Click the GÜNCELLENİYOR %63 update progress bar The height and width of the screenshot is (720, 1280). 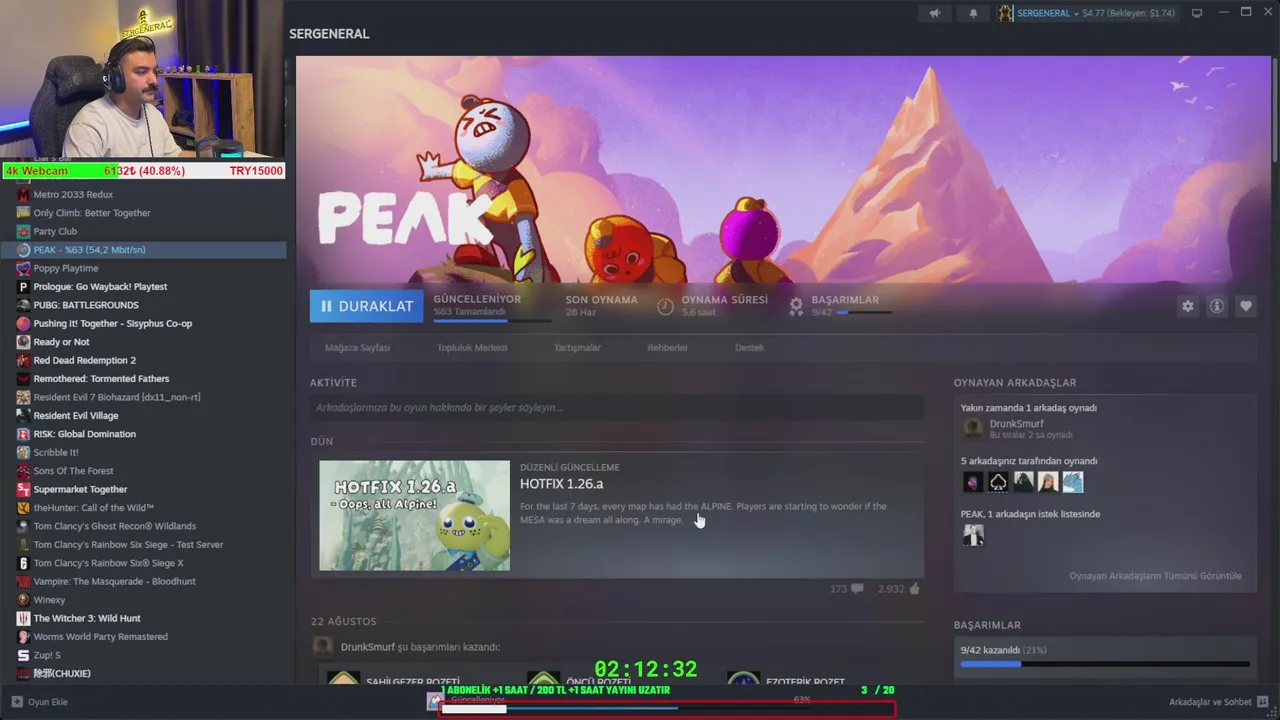[x=492, y=321]
